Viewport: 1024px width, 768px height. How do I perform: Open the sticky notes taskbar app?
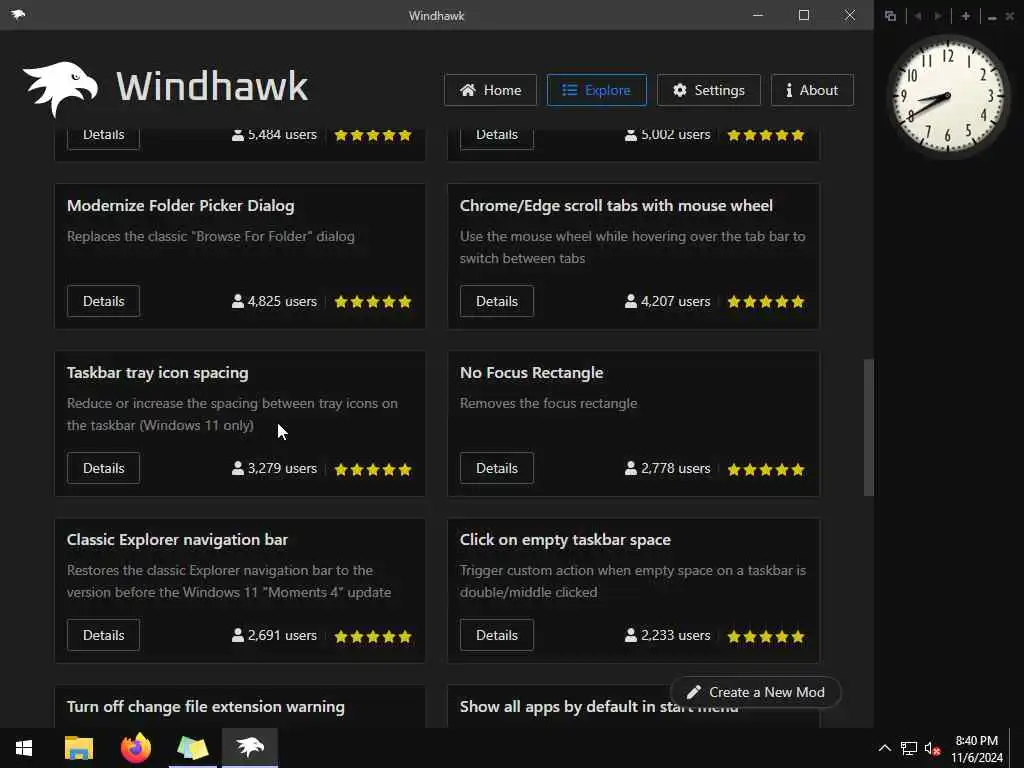coord(193,748)
